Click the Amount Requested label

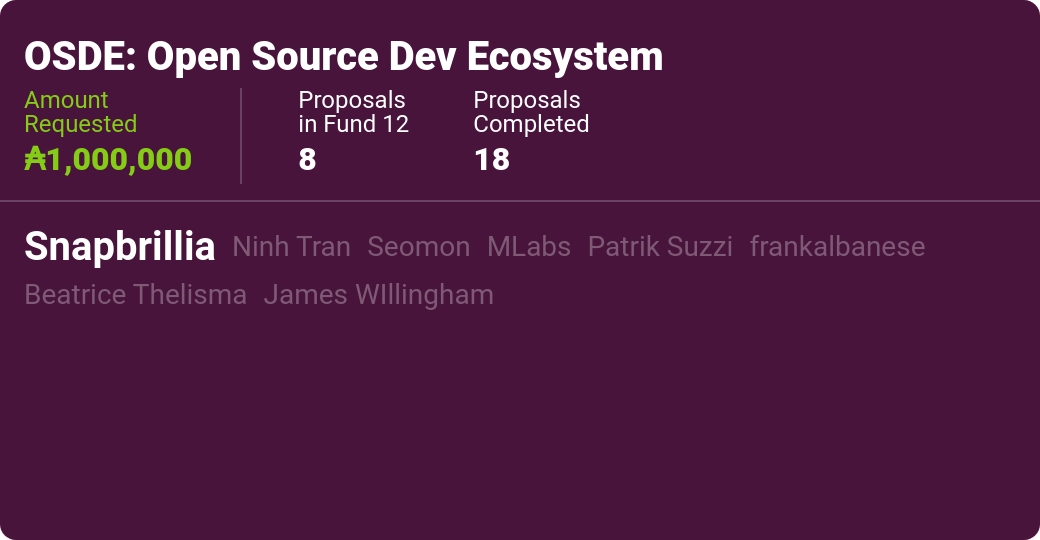[81, 111]
